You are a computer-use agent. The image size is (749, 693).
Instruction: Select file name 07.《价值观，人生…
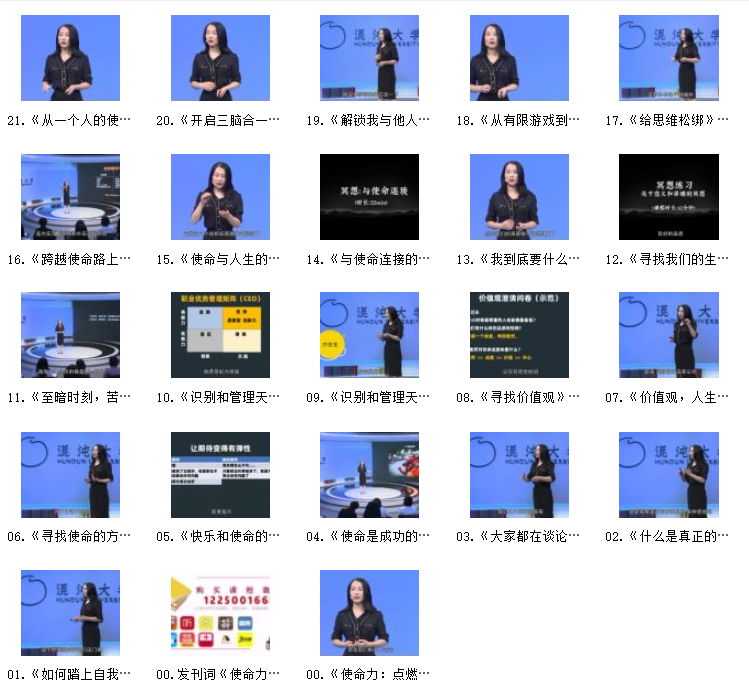667,397
